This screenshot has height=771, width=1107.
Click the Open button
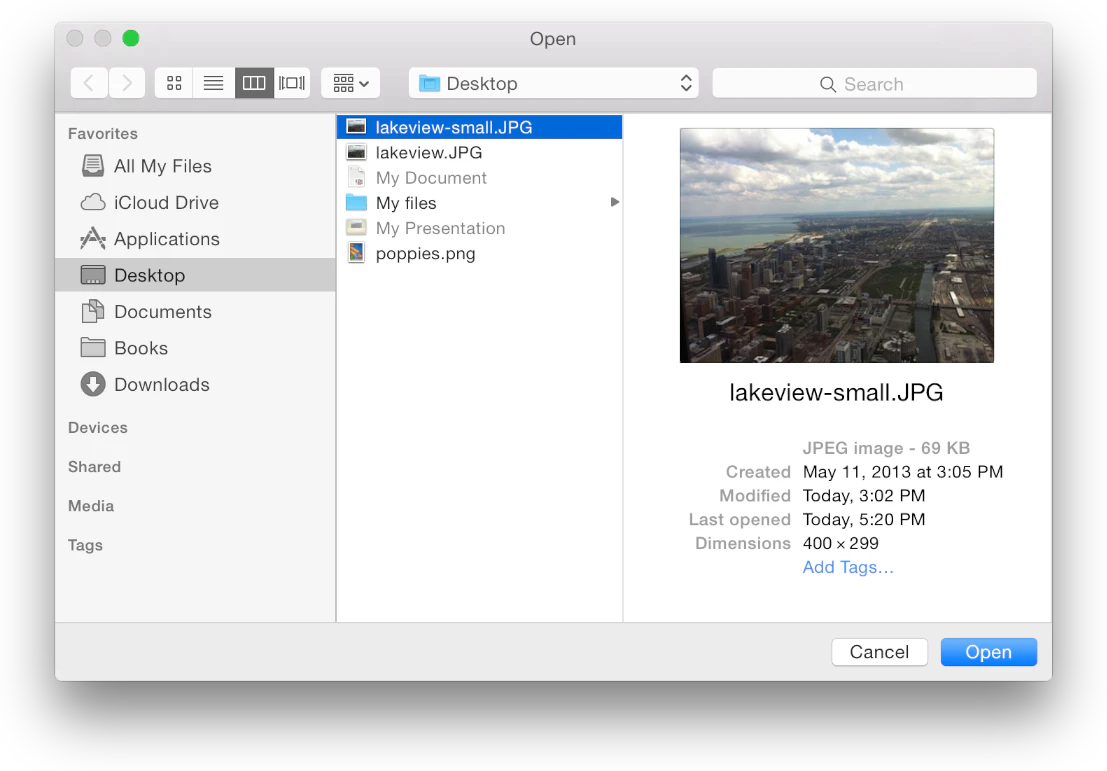(x=988, y=652)
